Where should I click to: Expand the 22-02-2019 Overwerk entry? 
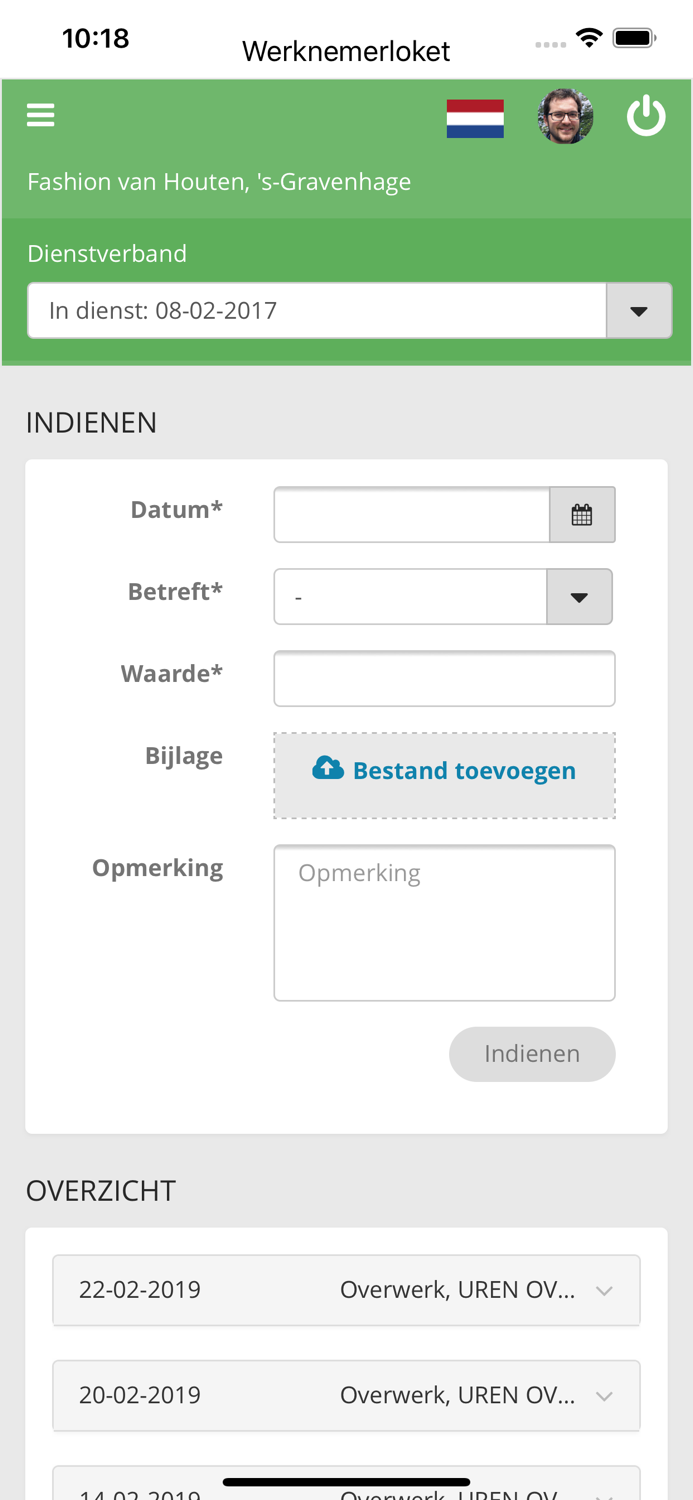[346, 1289]
